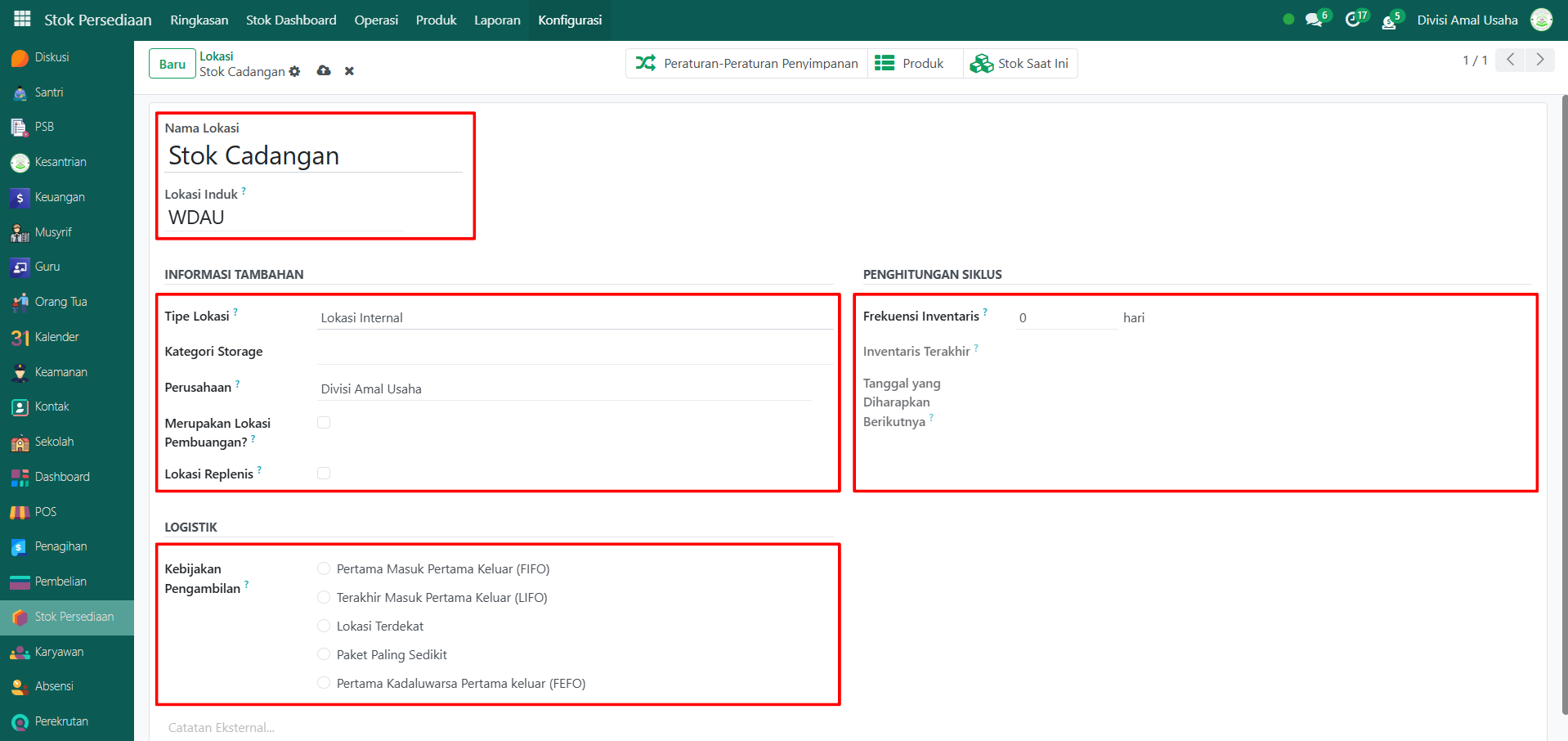Choose the Lokasi Terdekat removal option
This screenshot has height=741, width=1568.
[x=324, y=626]
